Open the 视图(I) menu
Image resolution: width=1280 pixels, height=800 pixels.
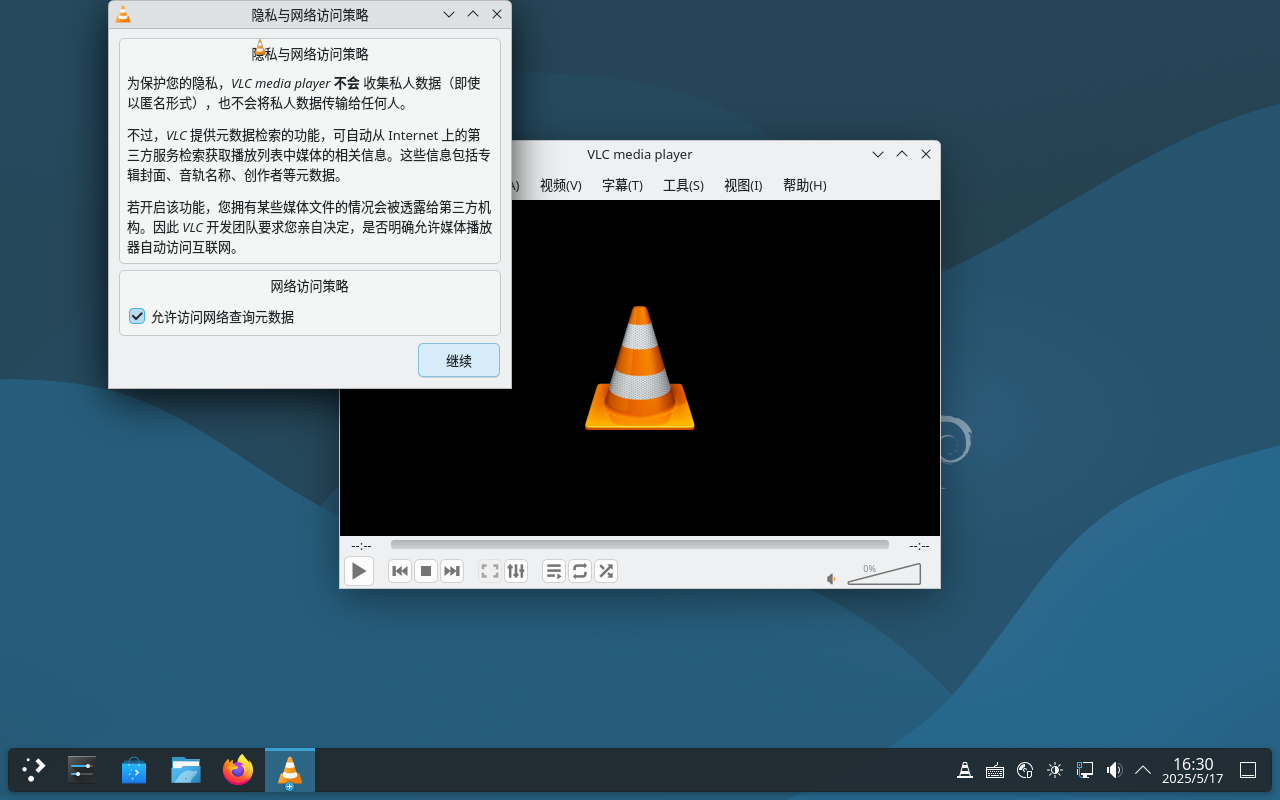[x=743, y=185]
